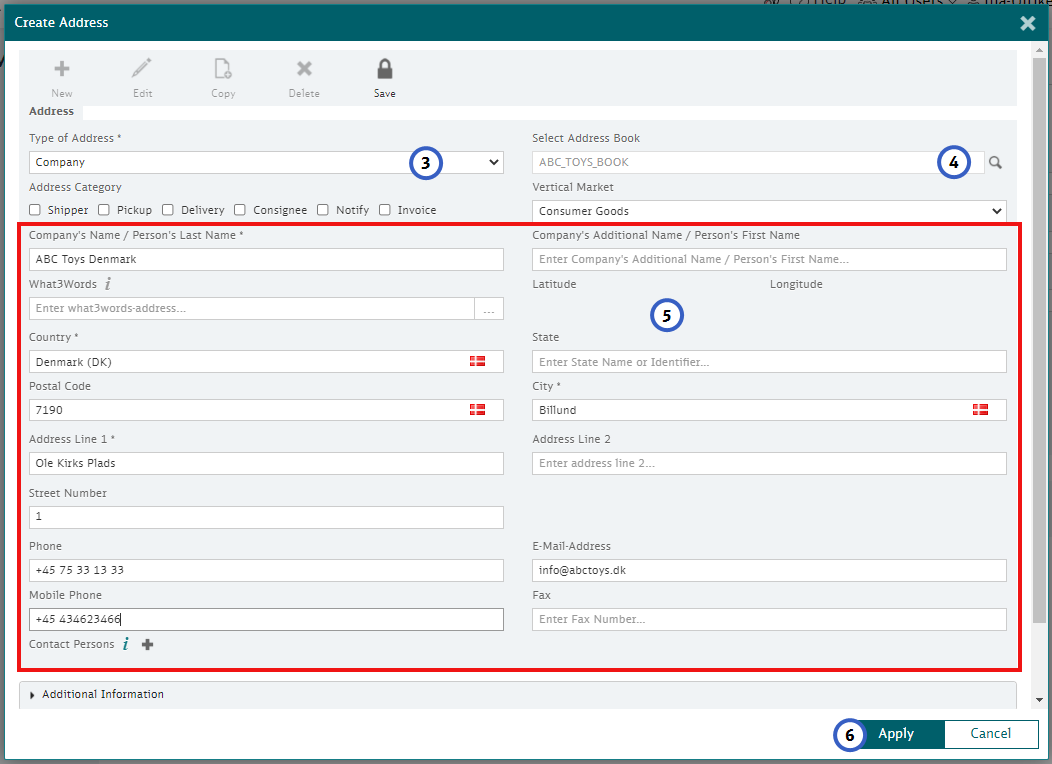Click the Phone number field
Viewport: 1052px width, 764px height.
click(x=266, y=570)
